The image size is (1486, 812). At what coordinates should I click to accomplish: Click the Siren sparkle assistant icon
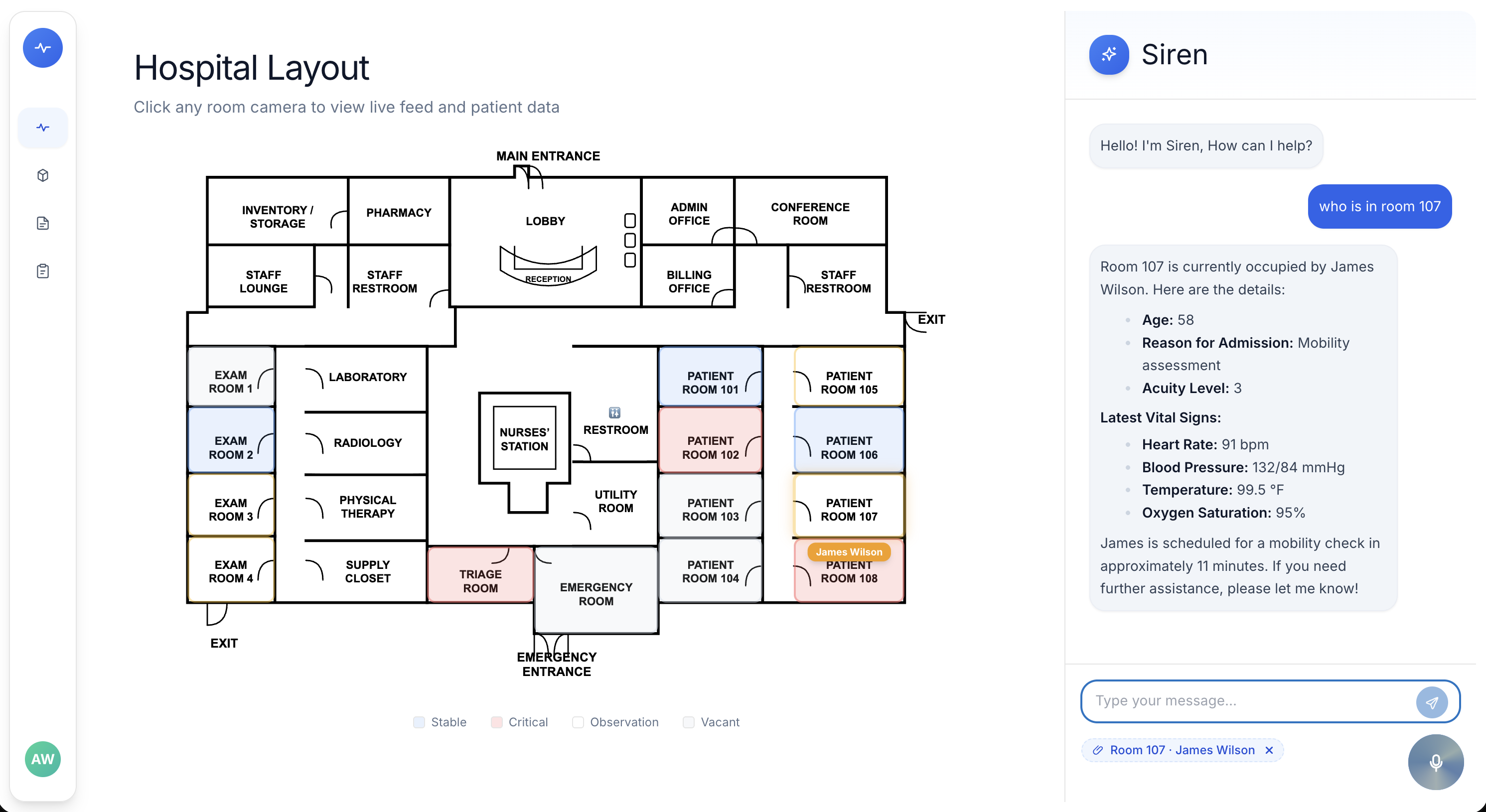pos(1108,55)
